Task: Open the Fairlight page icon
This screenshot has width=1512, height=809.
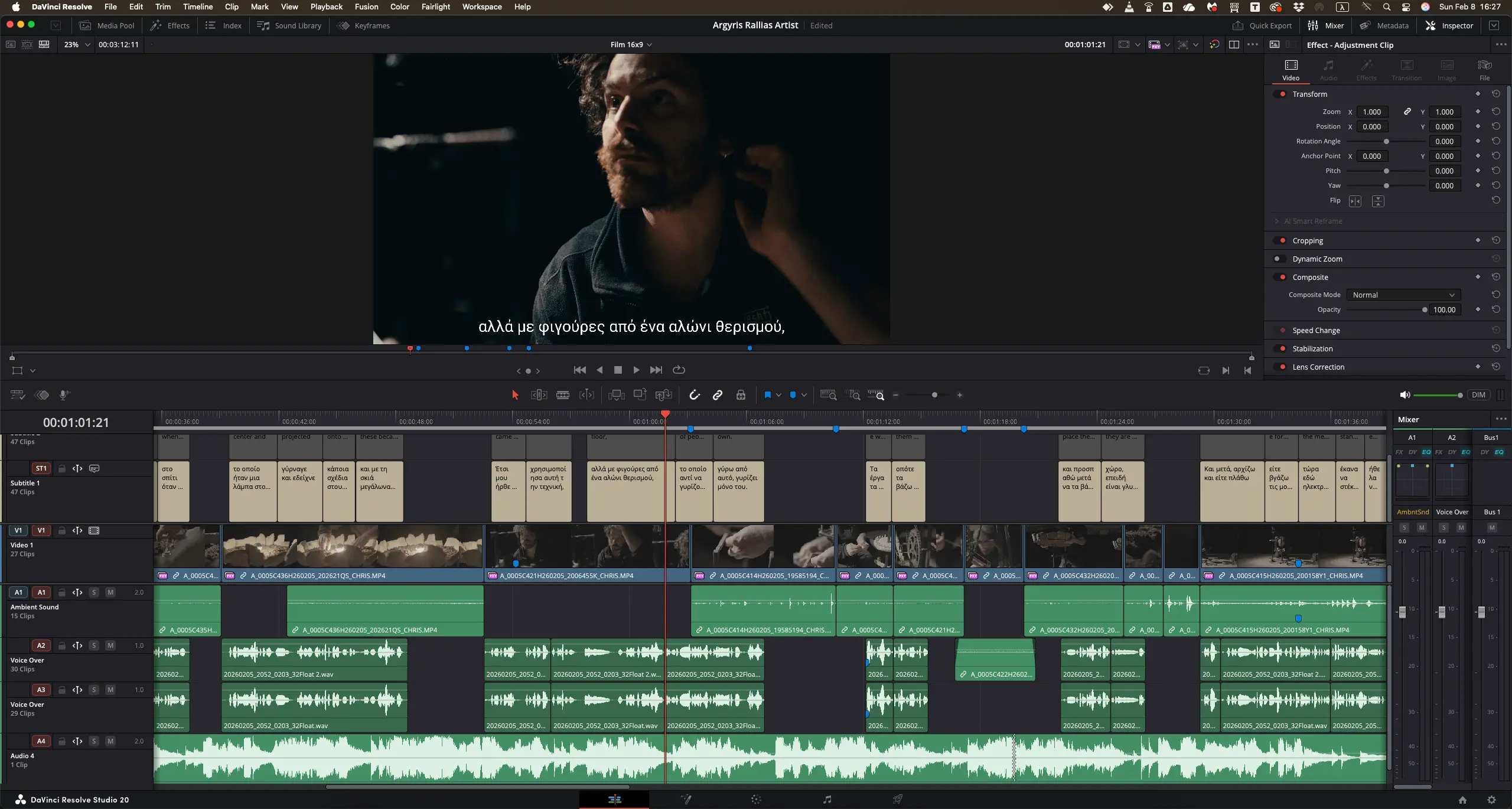Action: coord(827,800)
